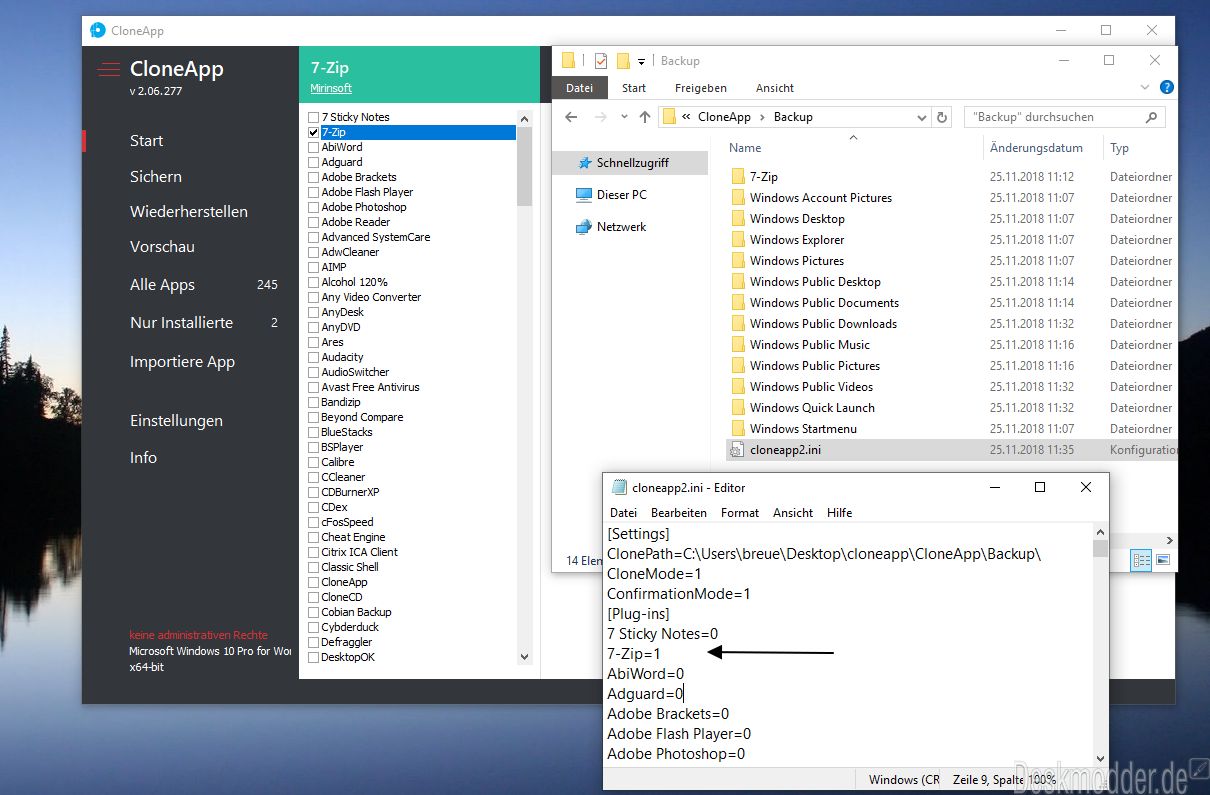The width and height of the screenshot is (1210, 795).
Task: Click the path overflow chevron before CloneApp
Action: [687, 117]
